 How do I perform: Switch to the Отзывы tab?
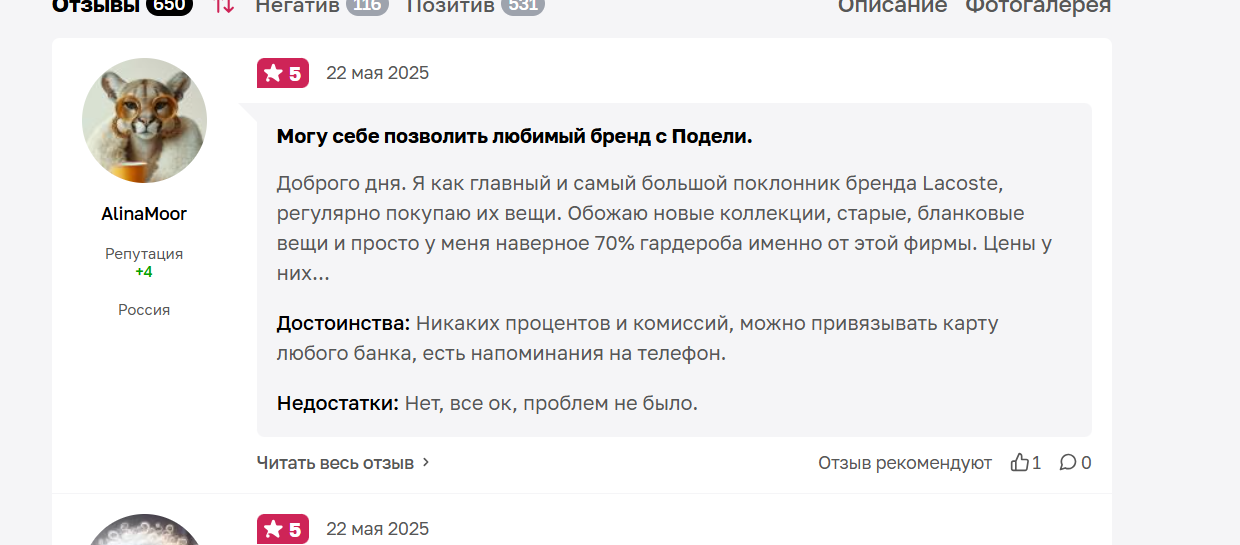(96, 6)
